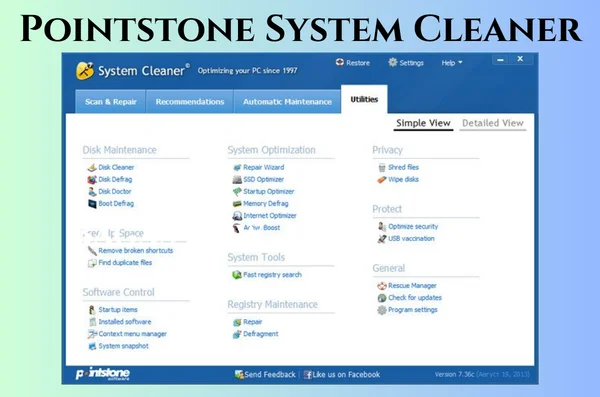The height and width of the screenshot is (397, 600).
Task: Switch to Simple View
Action: pos(423,123)
